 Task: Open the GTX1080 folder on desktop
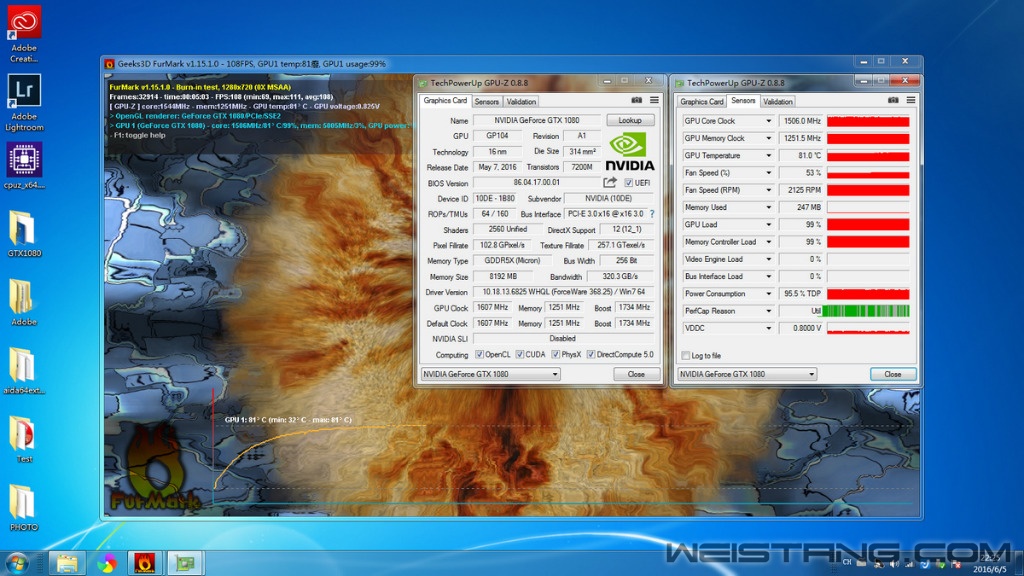point(24,234)
